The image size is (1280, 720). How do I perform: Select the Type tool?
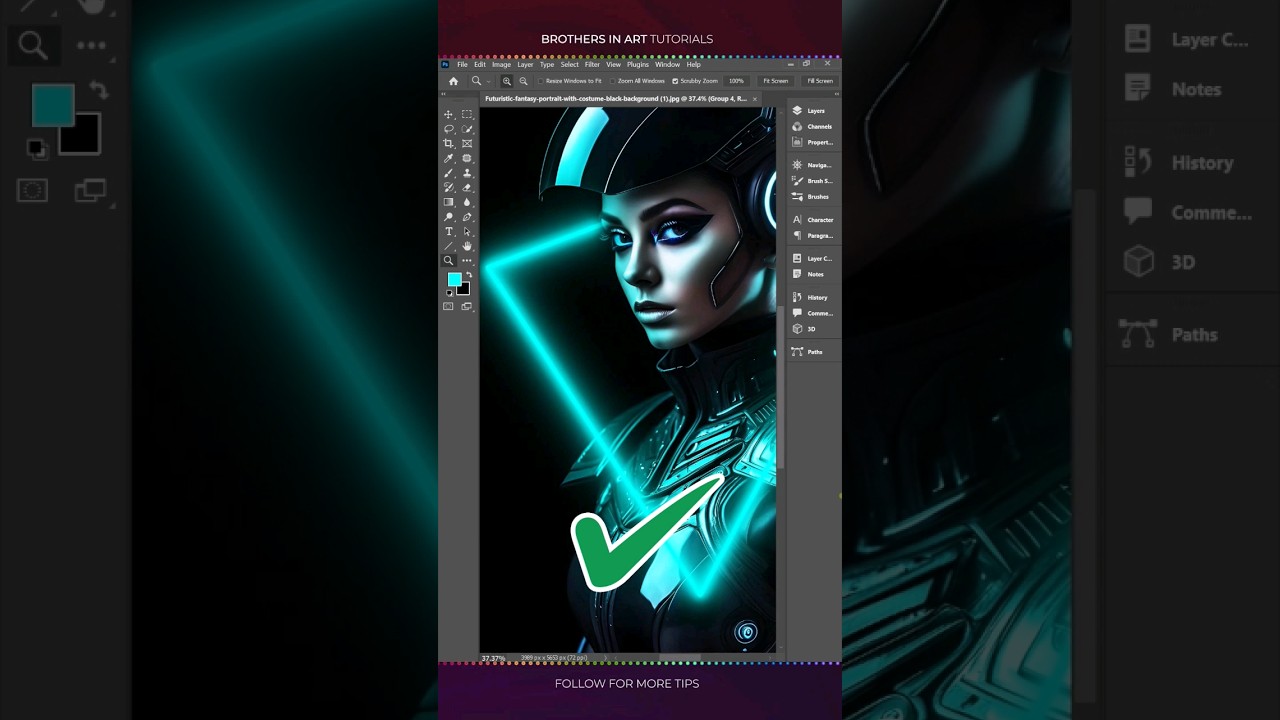[x=449, y=231]
